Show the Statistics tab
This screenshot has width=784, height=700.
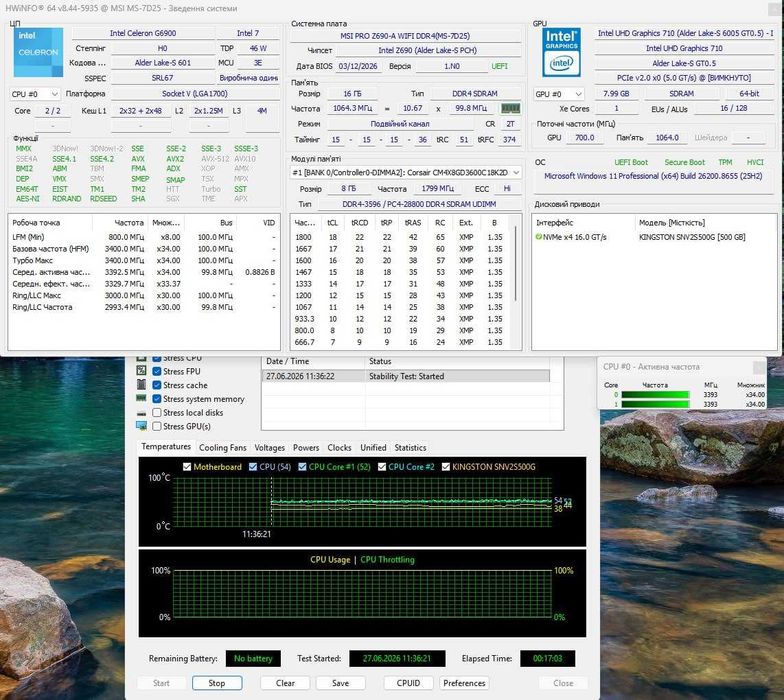tap(410, 448)
